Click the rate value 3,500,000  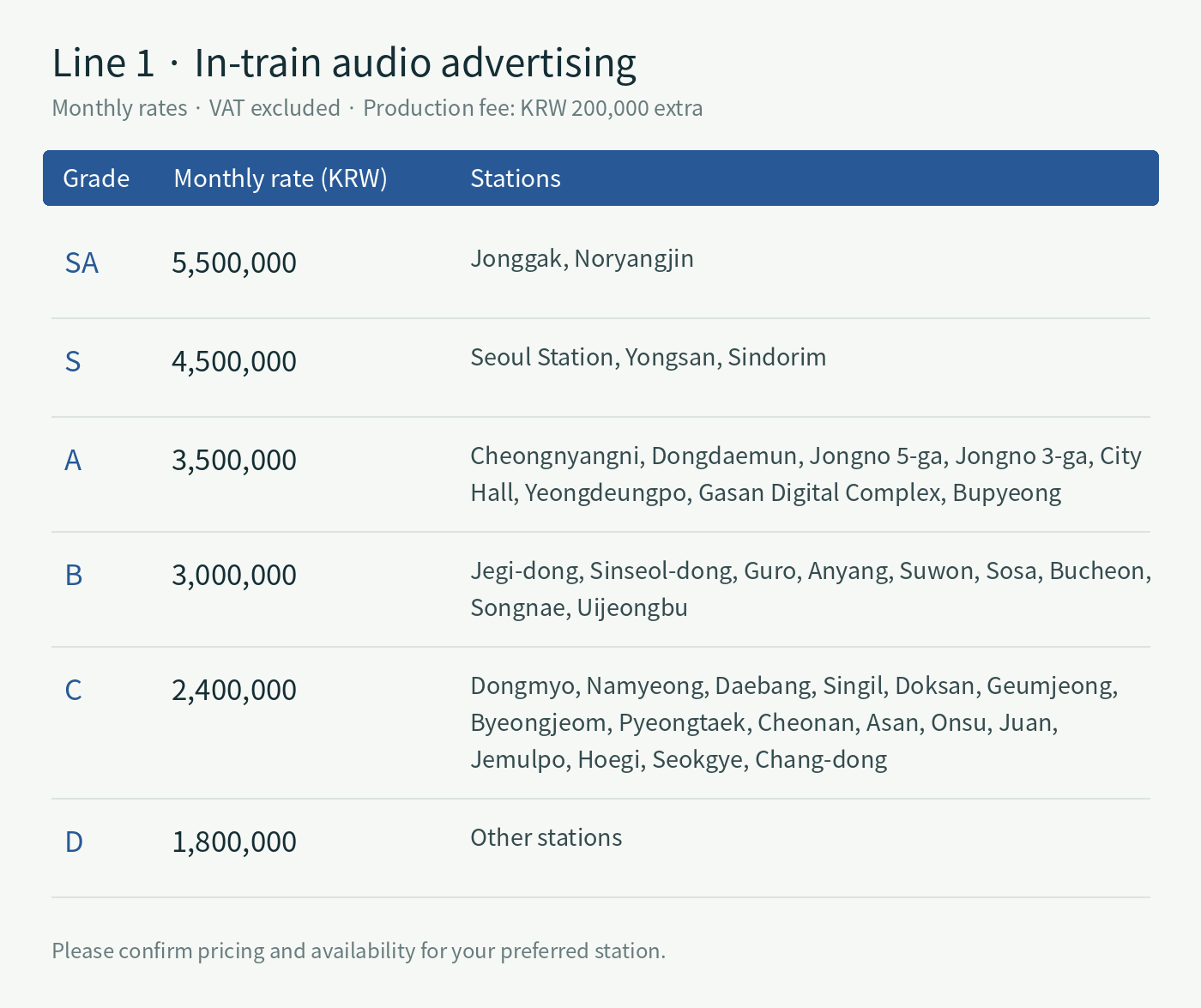click(234, 460)
